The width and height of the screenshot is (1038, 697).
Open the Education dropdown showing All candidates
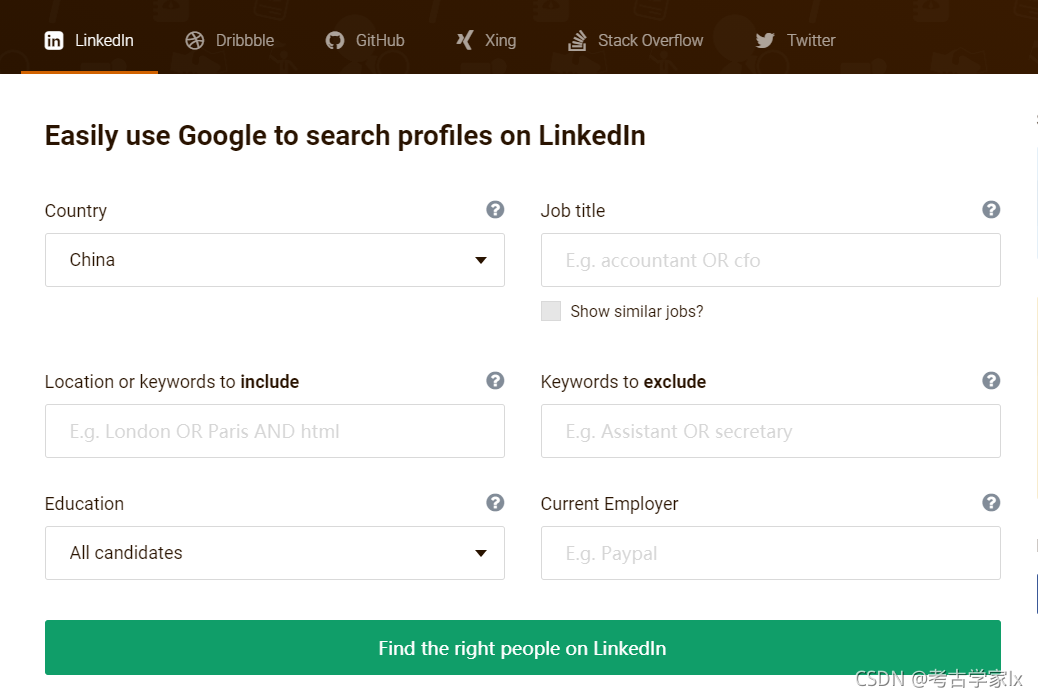click(x=275, y=553)
